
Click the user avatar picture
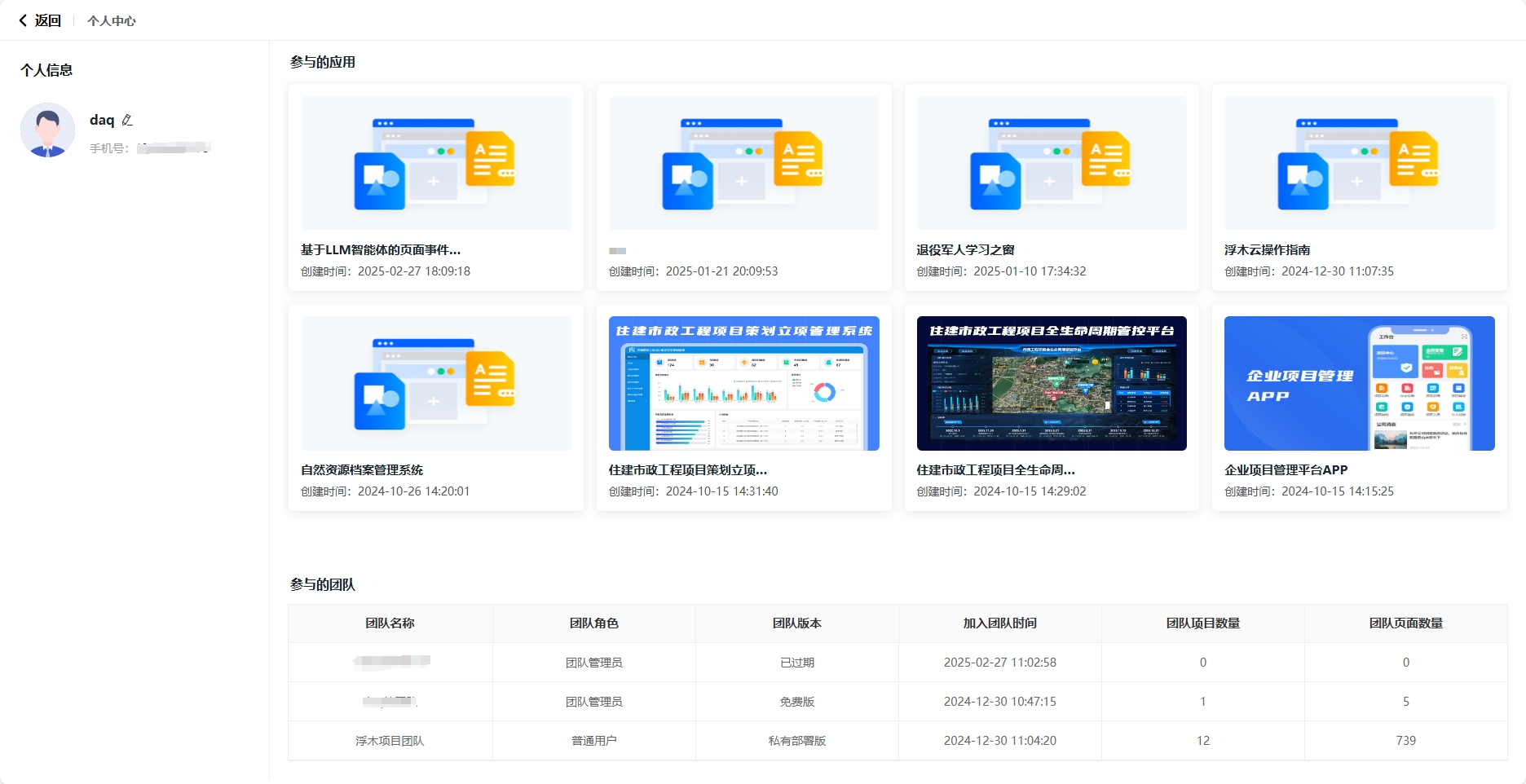pos(47,130)
